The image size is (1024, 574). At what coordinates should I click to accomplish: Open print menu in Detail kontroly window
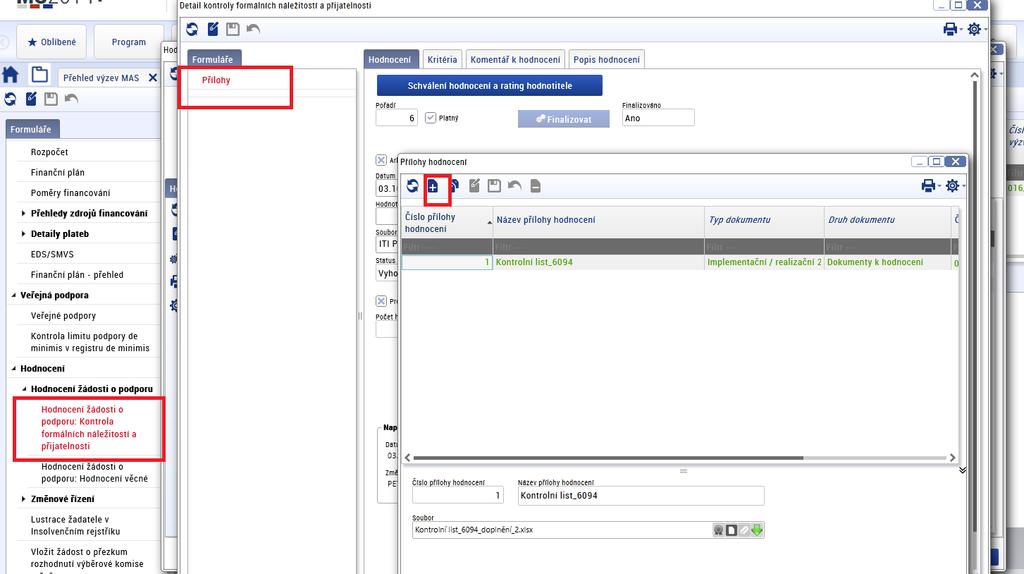(950, 29)
